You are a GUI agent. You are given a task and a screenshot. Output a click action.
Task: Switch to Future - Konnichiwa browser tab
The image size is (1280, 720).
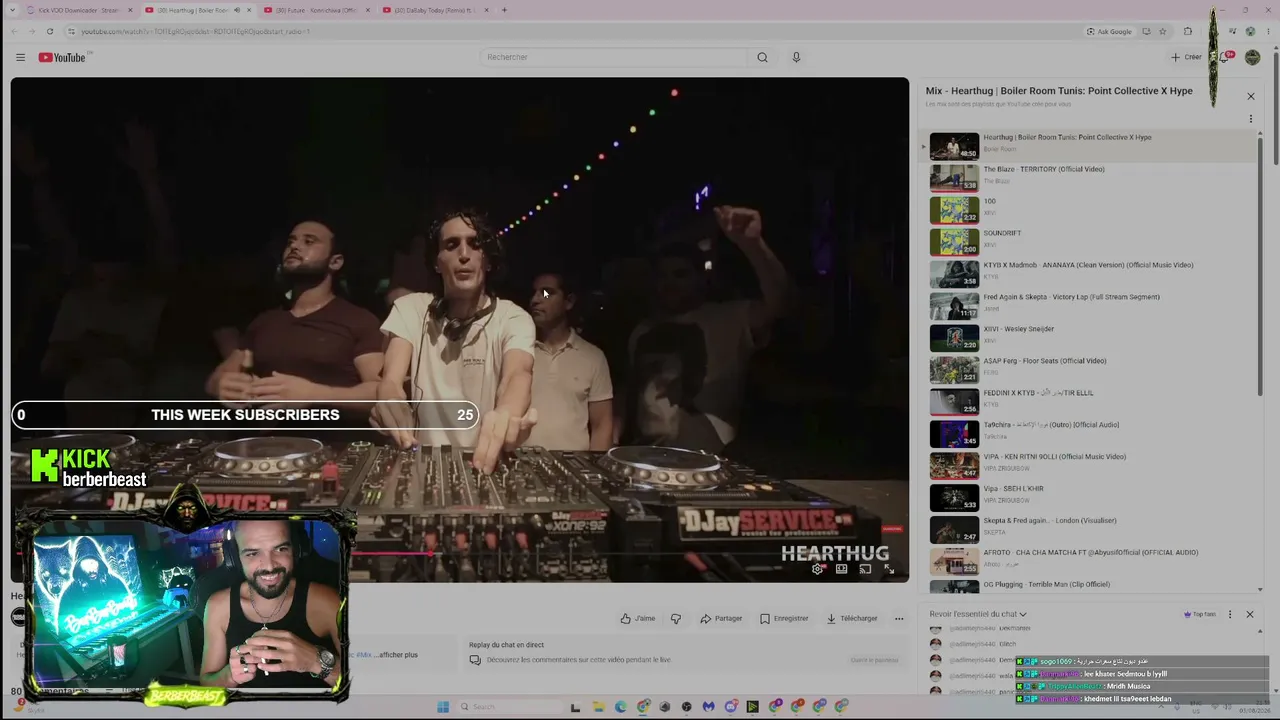click(315, 10)
